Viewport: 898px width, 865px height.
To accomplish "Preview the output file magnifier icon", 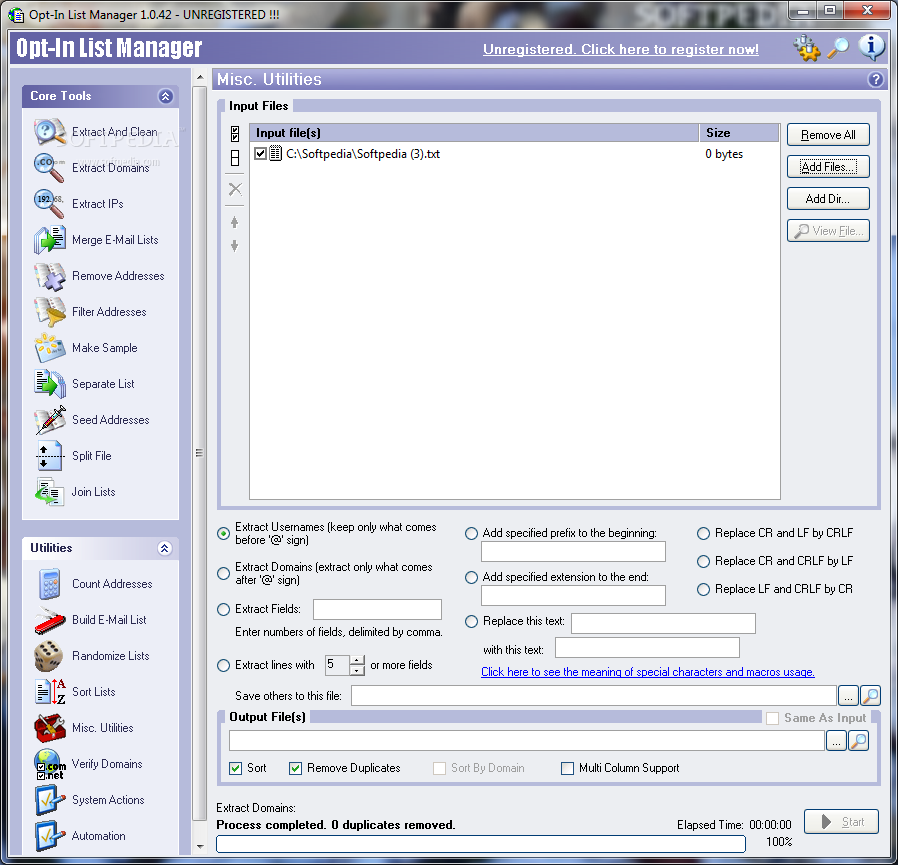I will click(858, 741).
